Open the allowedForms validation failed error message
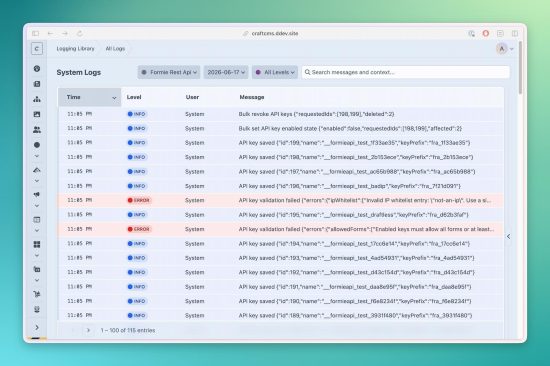The height and width of the screenshot is (366, 550). coord(366,229)
